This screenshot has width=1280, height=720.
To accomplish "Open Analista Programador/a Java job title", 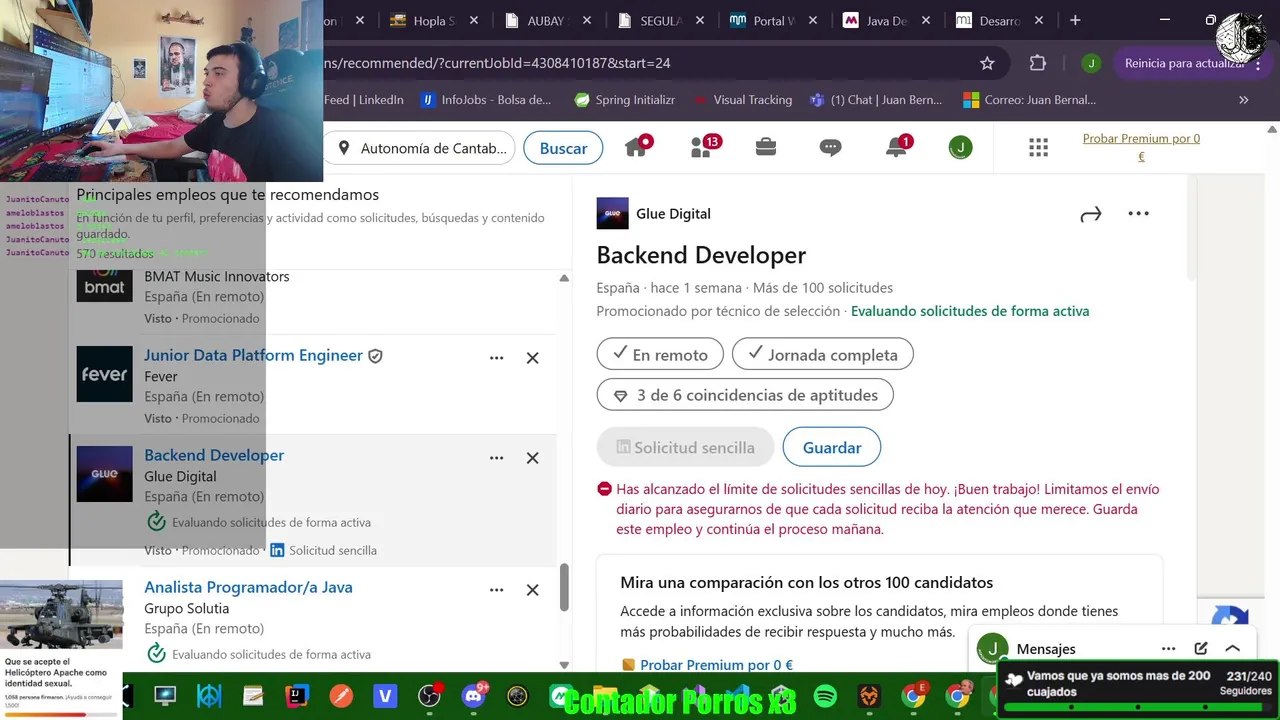I will pos(248,587).
